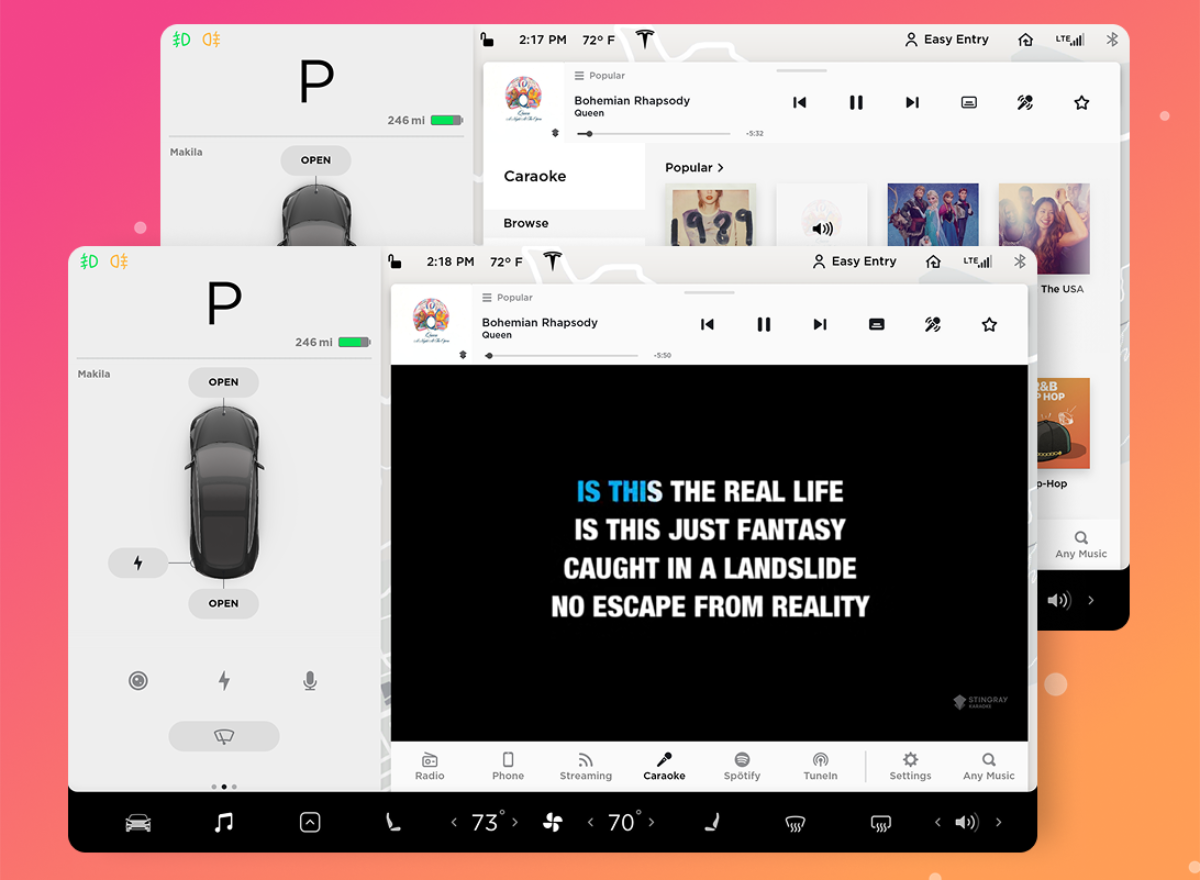Image resolution: width=1200 pixels, height=880 pixels.
Task: Open car controls icon in front bottom bar
Action: [138, 823]
